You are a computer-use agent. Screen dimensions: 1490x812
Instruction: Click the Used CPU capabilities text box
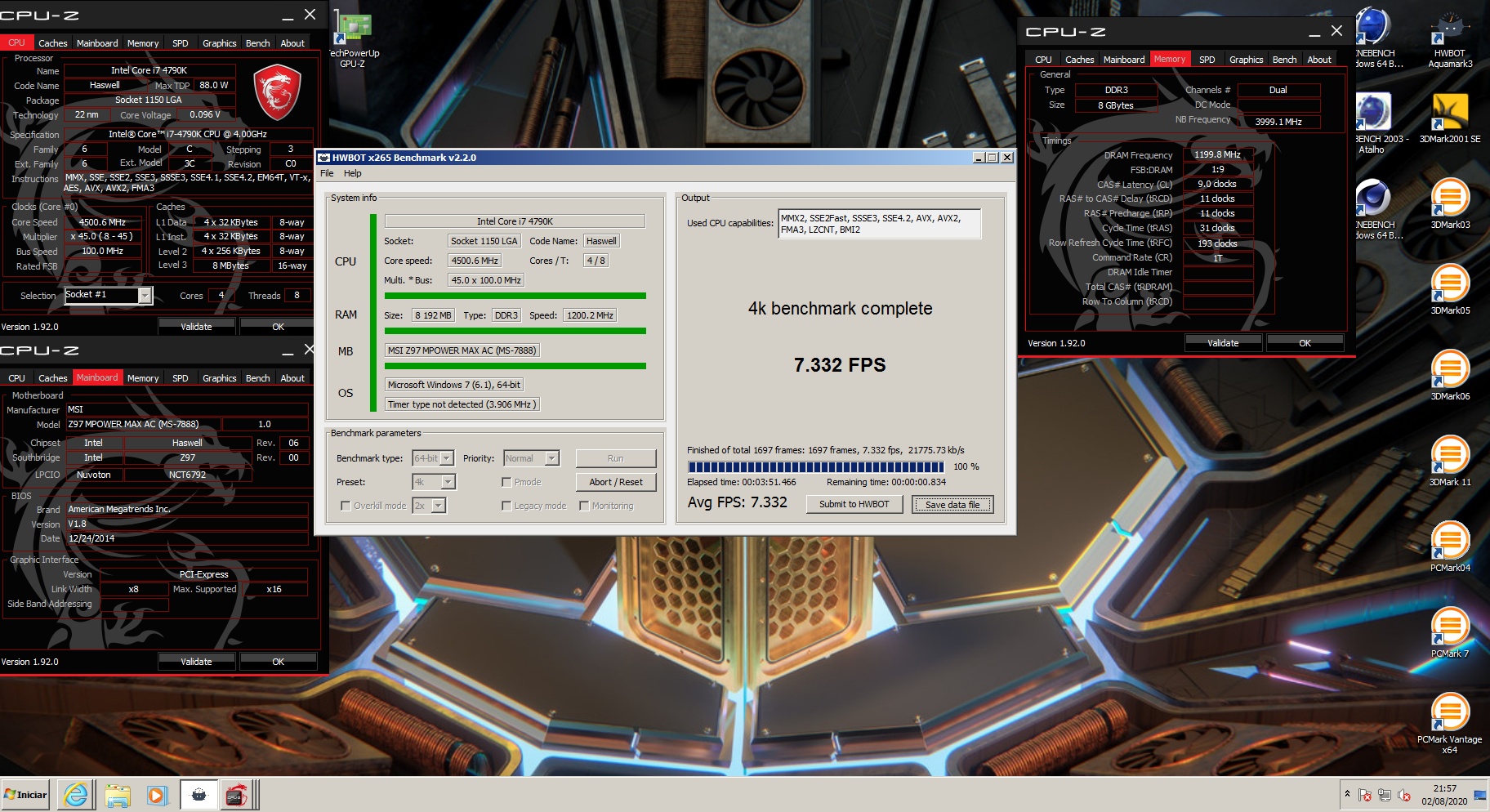coord(879,224)
